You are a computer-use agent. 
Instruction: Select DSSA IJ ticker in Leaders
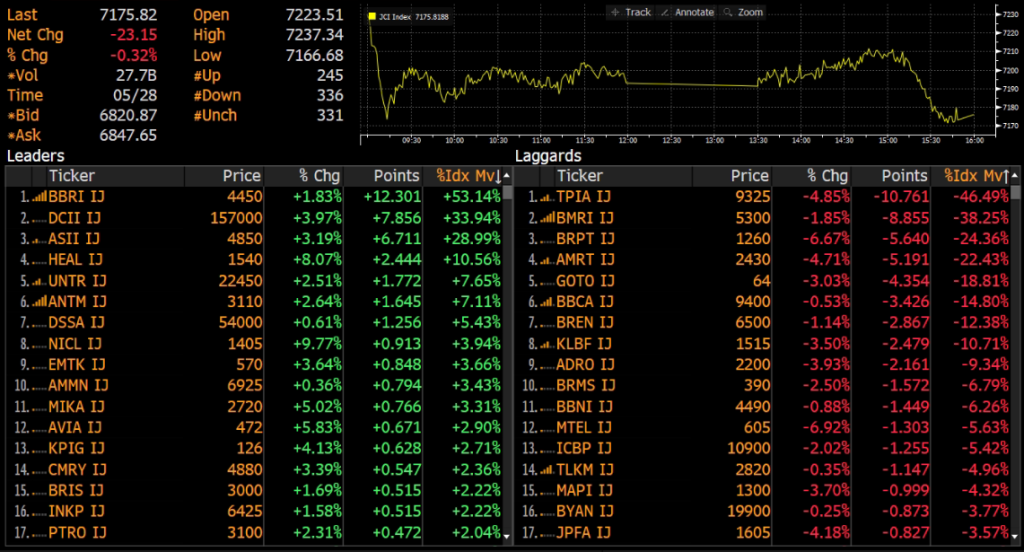[76, 323]
